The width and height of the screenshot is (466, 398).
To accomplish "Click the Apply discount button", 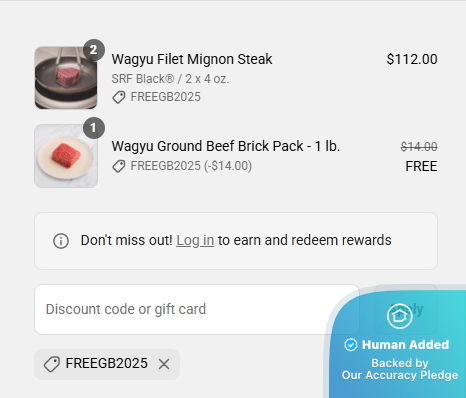I will pyautogui.click(x=406, y=309).
